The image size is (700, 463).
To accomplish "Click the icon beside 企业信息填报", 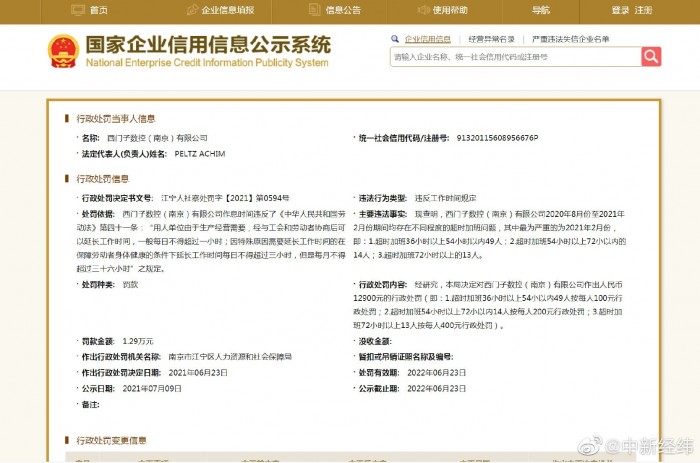I will [x=190, y=10].
